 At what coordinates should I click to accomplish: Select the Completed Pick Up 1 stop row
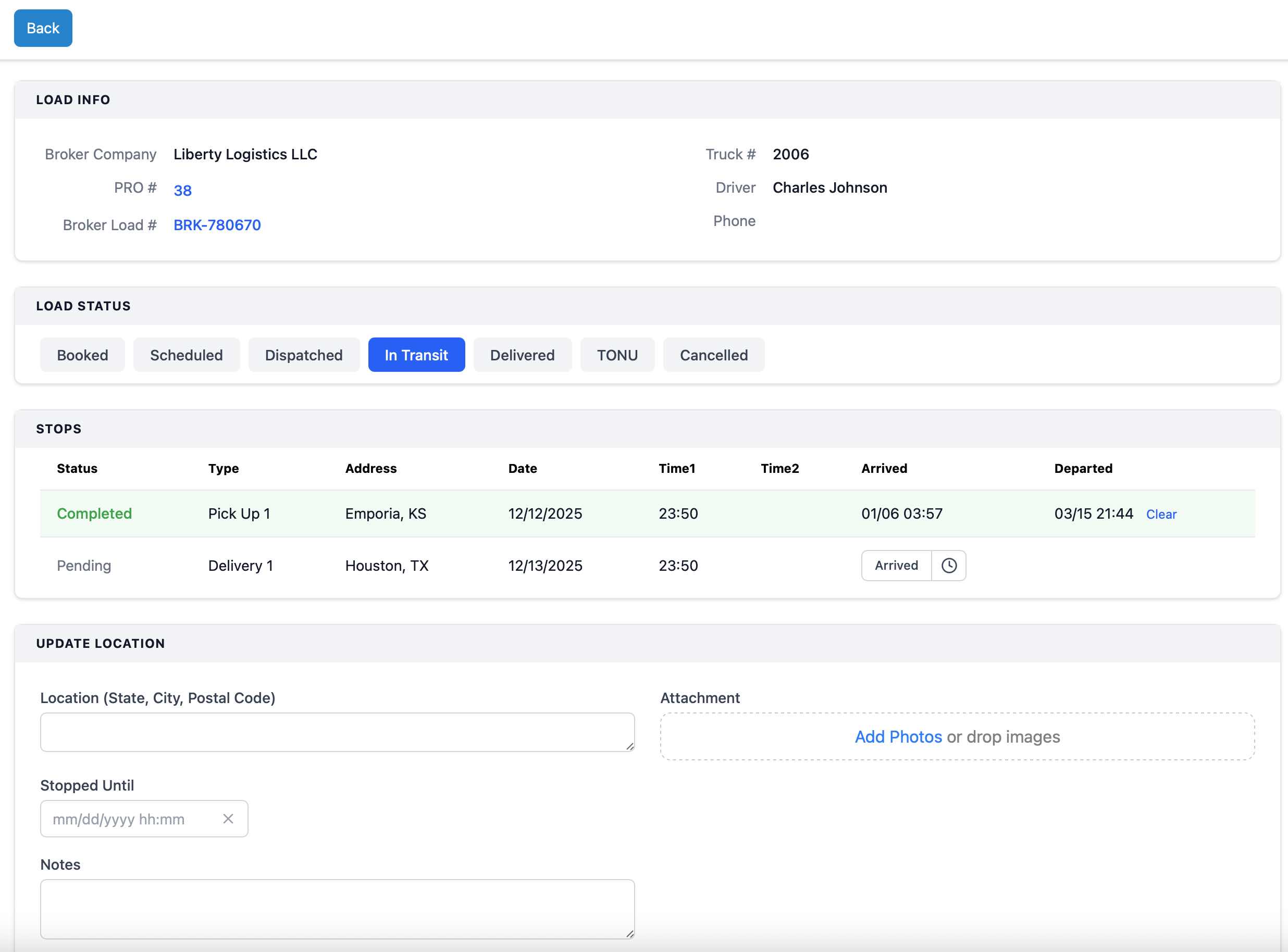click(x=404, y=513)
